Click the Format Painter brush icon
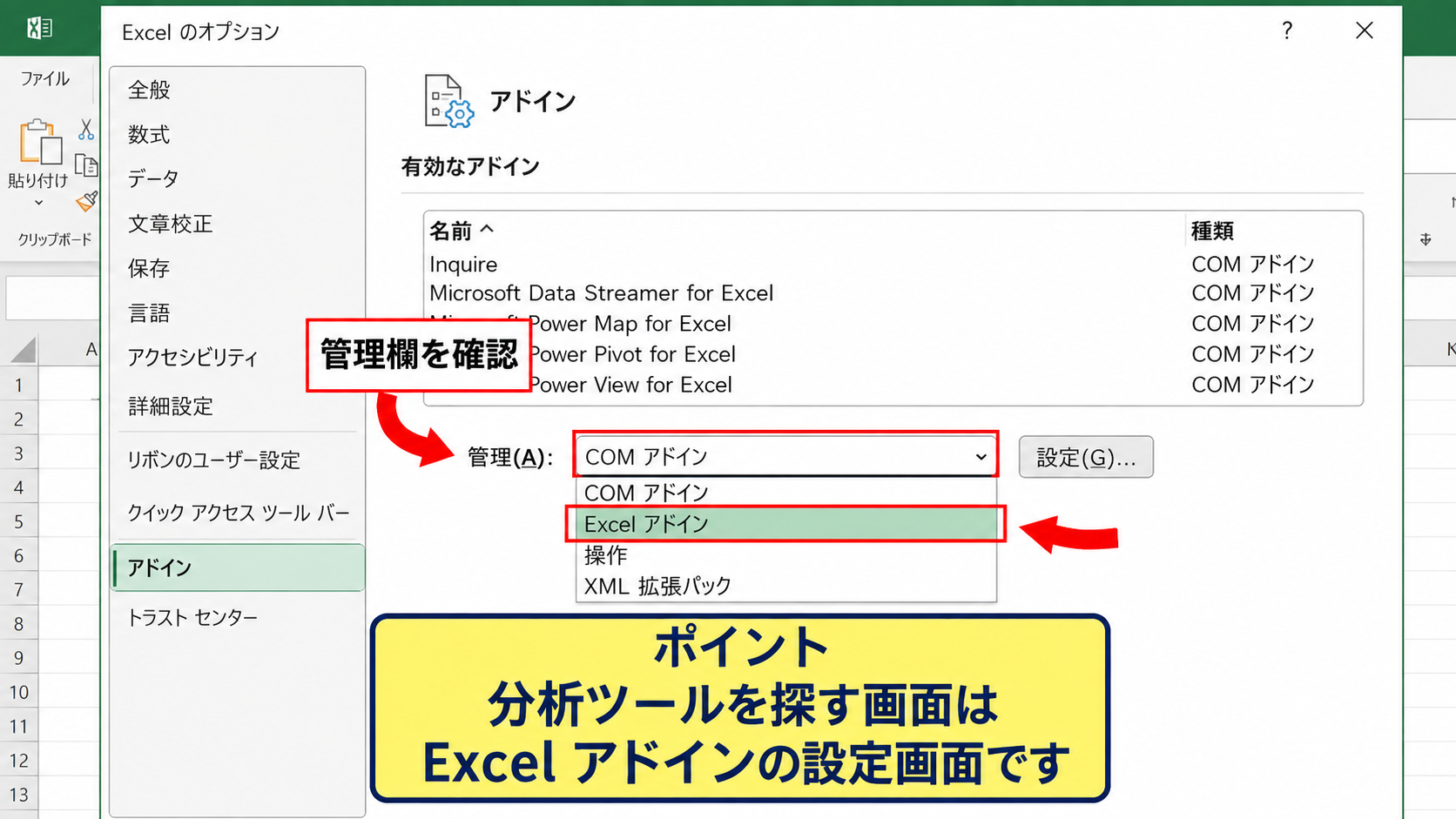Image resolution: width=1456 pixels, height=819 pixels. click(86, 201)
